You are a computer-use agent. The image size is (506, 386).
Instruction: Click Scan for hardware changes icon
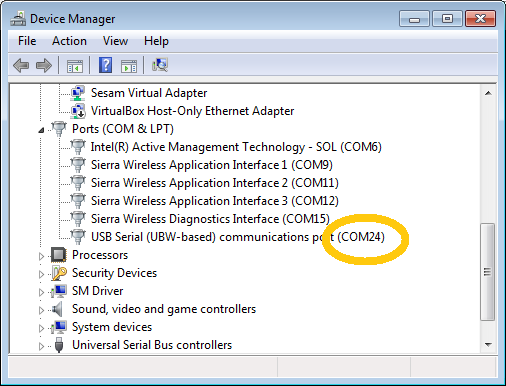point(160,65)
